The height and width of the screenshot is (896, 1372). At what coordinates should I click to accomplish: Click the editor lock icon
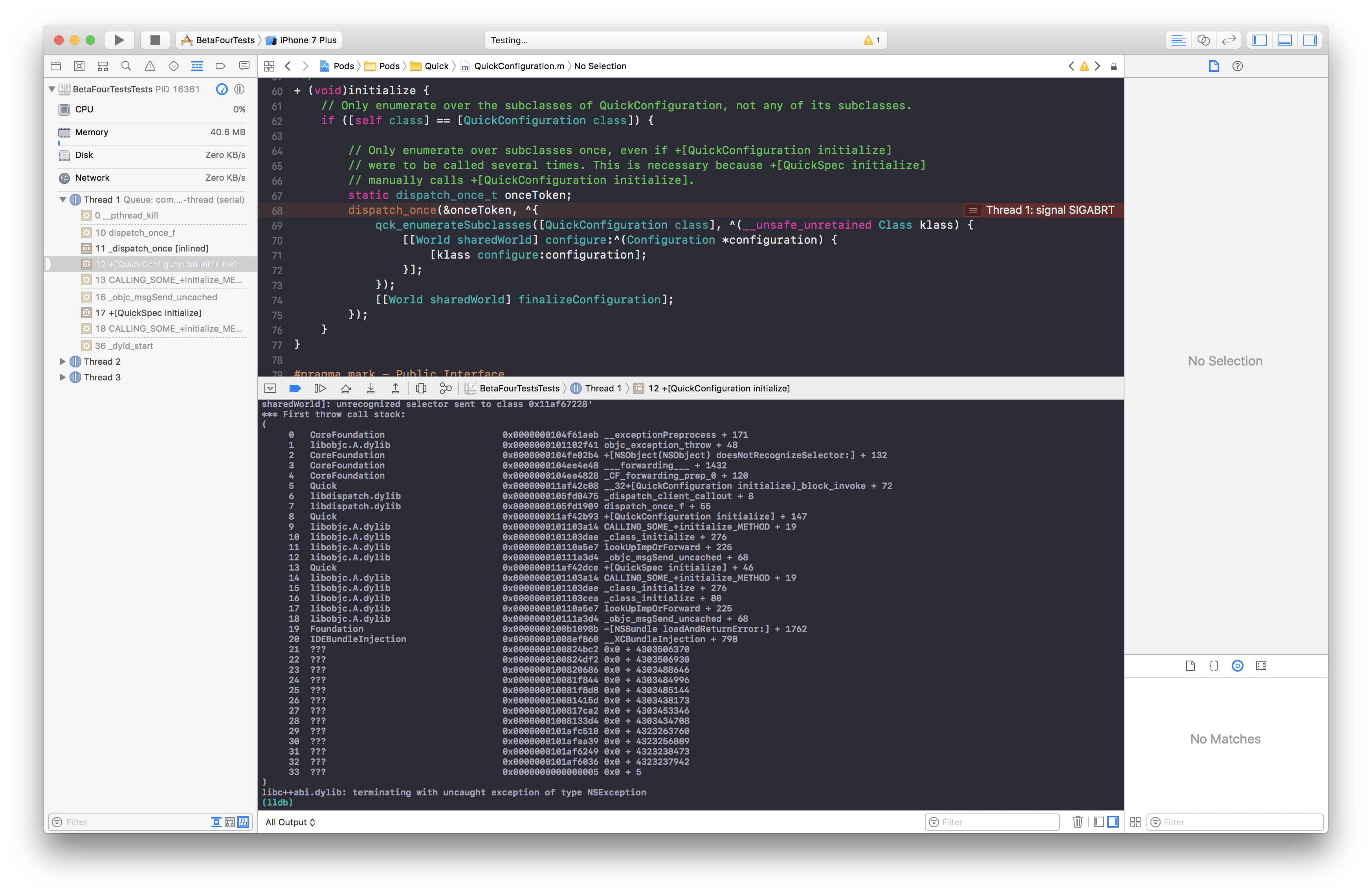pos(1114,66)
